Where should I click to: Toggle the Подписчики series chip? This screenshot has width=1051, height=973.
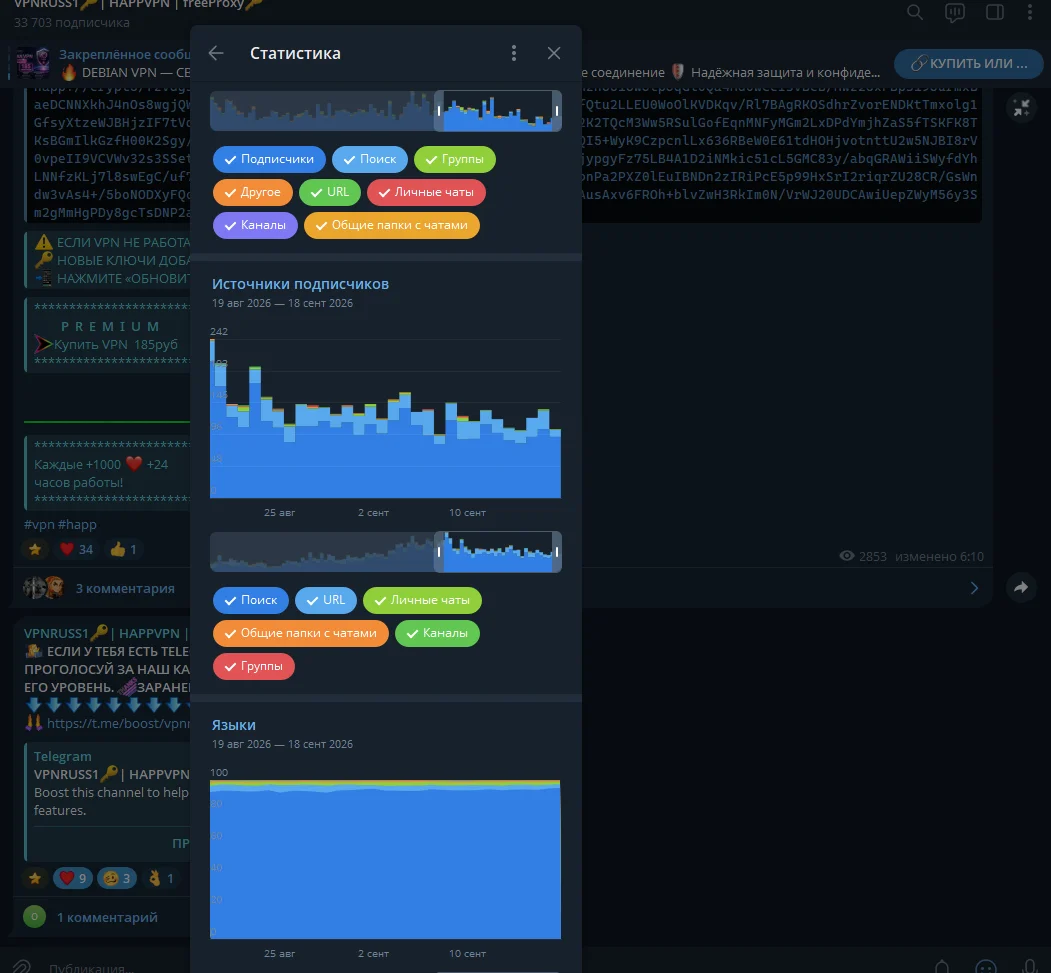click(x=269, y=159)
